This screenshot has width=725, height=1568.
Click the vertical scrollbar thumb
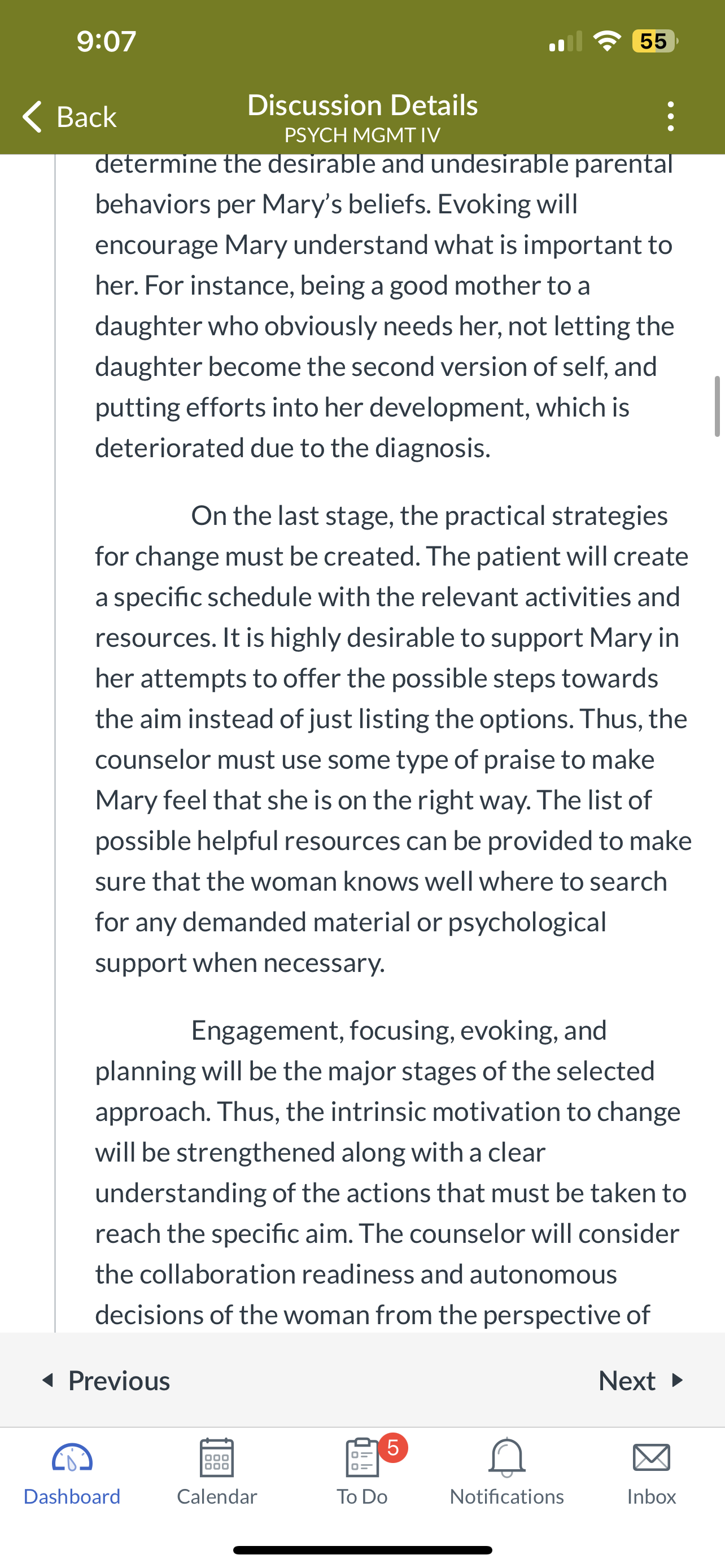717,406
